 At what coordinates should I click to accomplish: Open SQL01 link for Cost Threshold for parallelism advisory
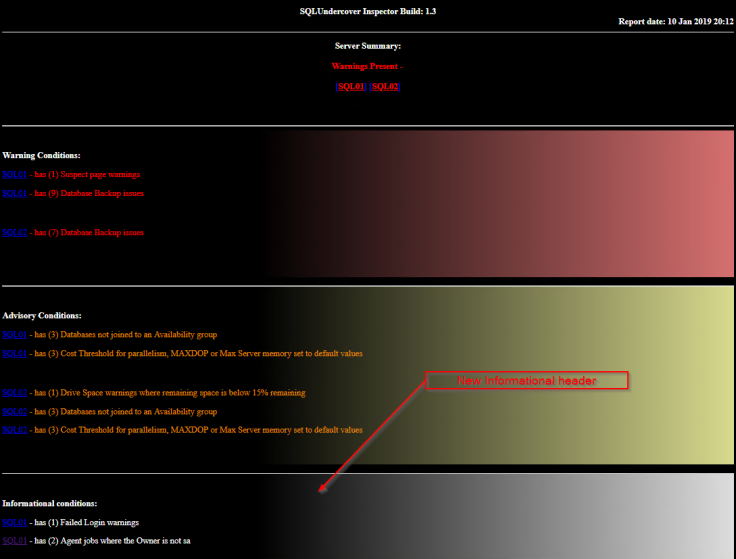(15, 353)
